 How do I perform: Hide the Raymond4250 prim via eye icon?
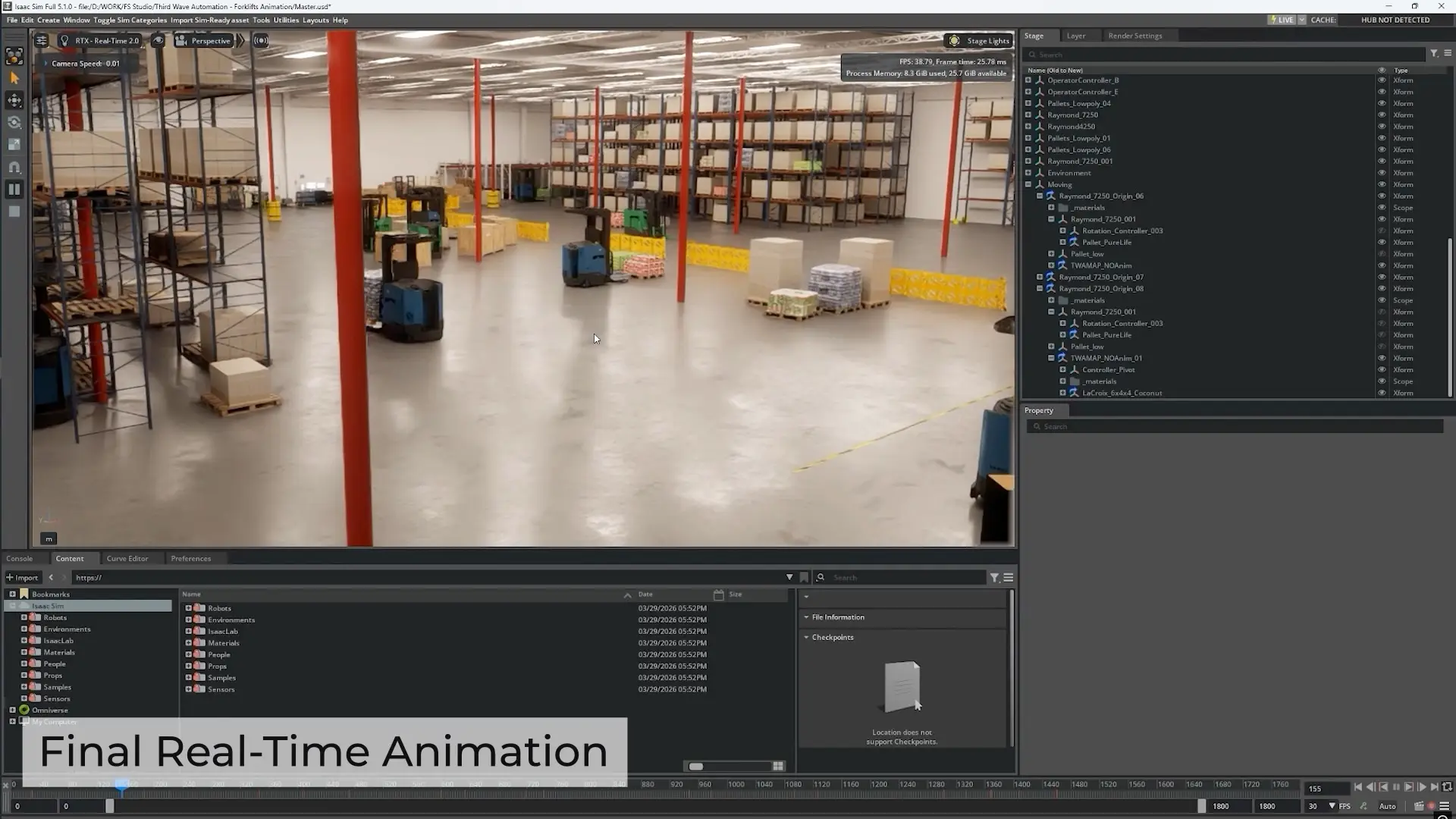click(1382, 127)
